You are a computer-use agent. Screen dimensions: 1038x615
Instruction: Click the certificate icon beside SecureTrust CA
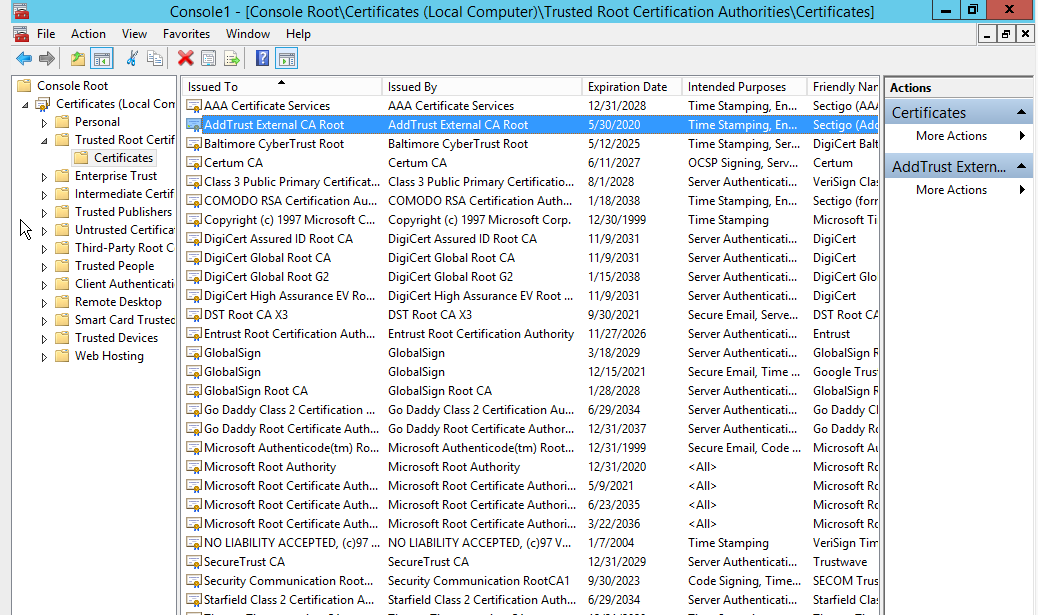click(x=194, y=562)
